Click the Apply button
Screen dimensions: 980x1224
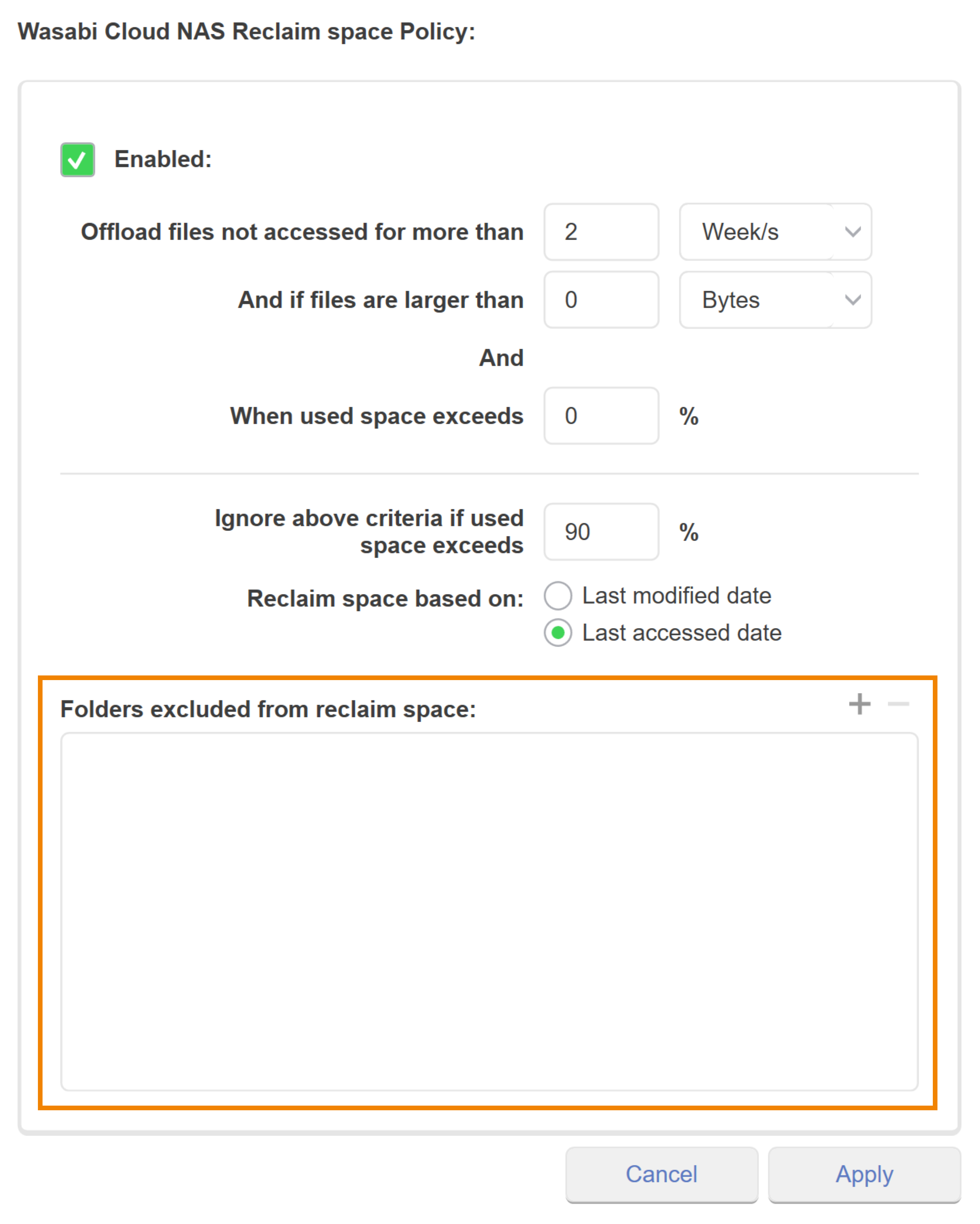pos(864,1174)
